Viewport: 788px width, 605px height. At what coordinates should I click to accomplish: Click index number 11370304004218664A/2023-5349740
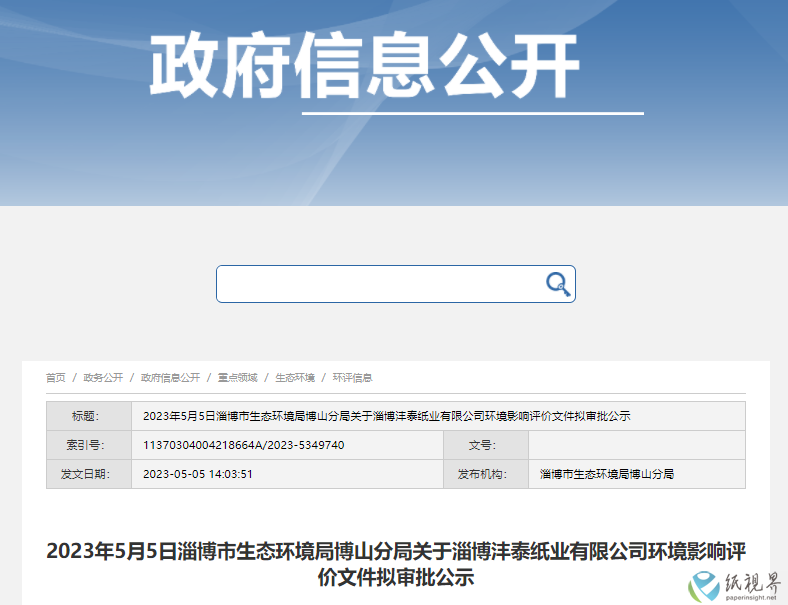click(244, 445)
